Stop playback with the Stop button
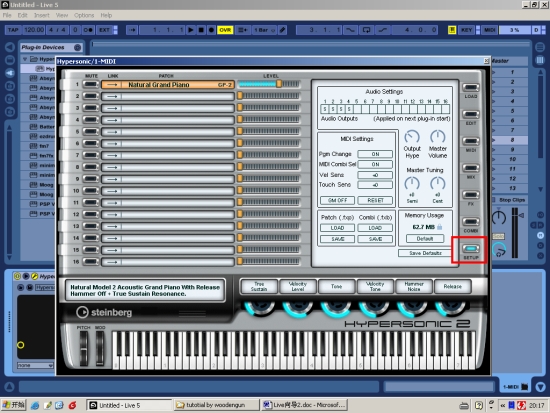The width and height of the screenshot is (550, 413). (x=201, y=30)
